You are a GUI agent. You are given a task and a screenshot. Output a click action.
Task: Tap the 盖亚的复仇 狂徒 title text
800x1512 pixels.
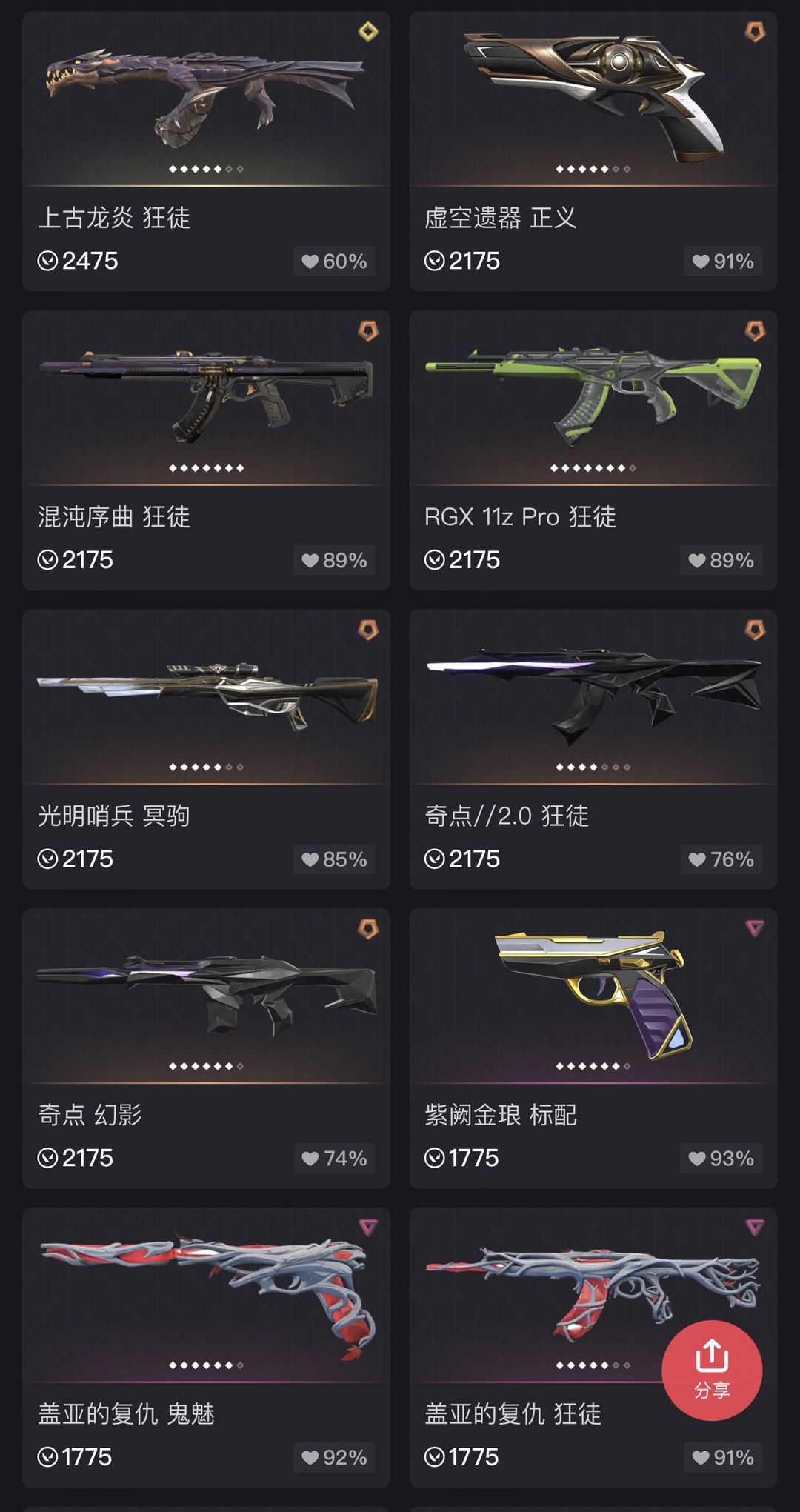tap(513, 1414)
